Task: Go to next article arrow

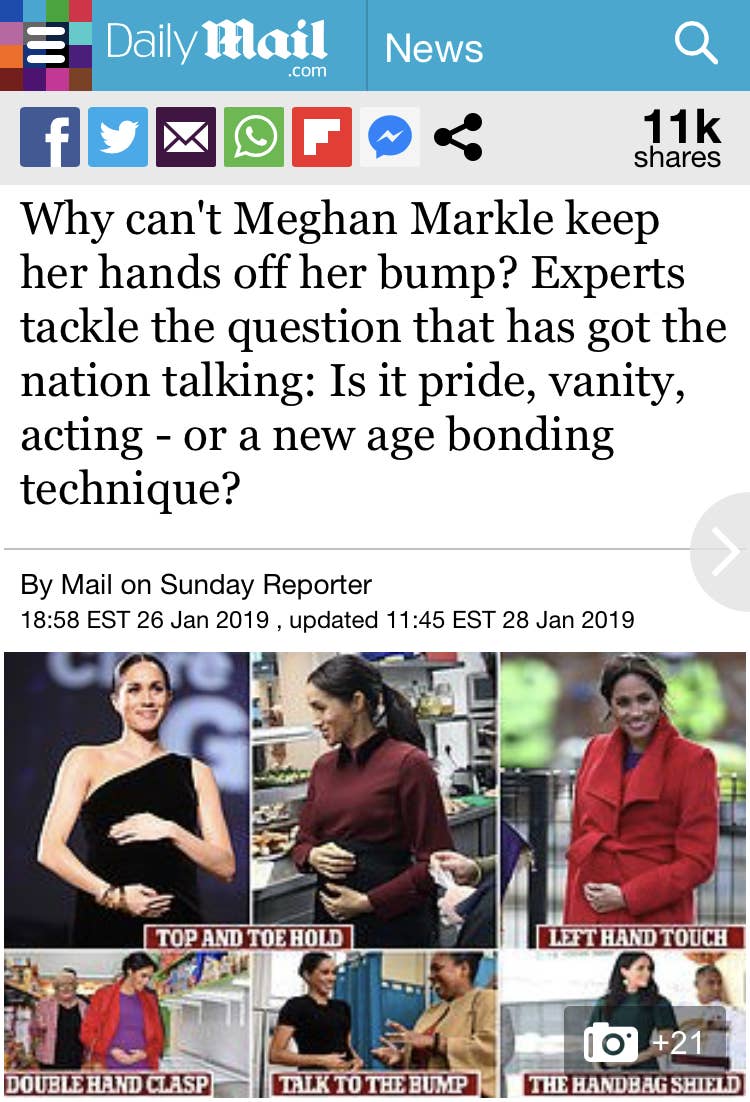Action: [x=722, y=552]
